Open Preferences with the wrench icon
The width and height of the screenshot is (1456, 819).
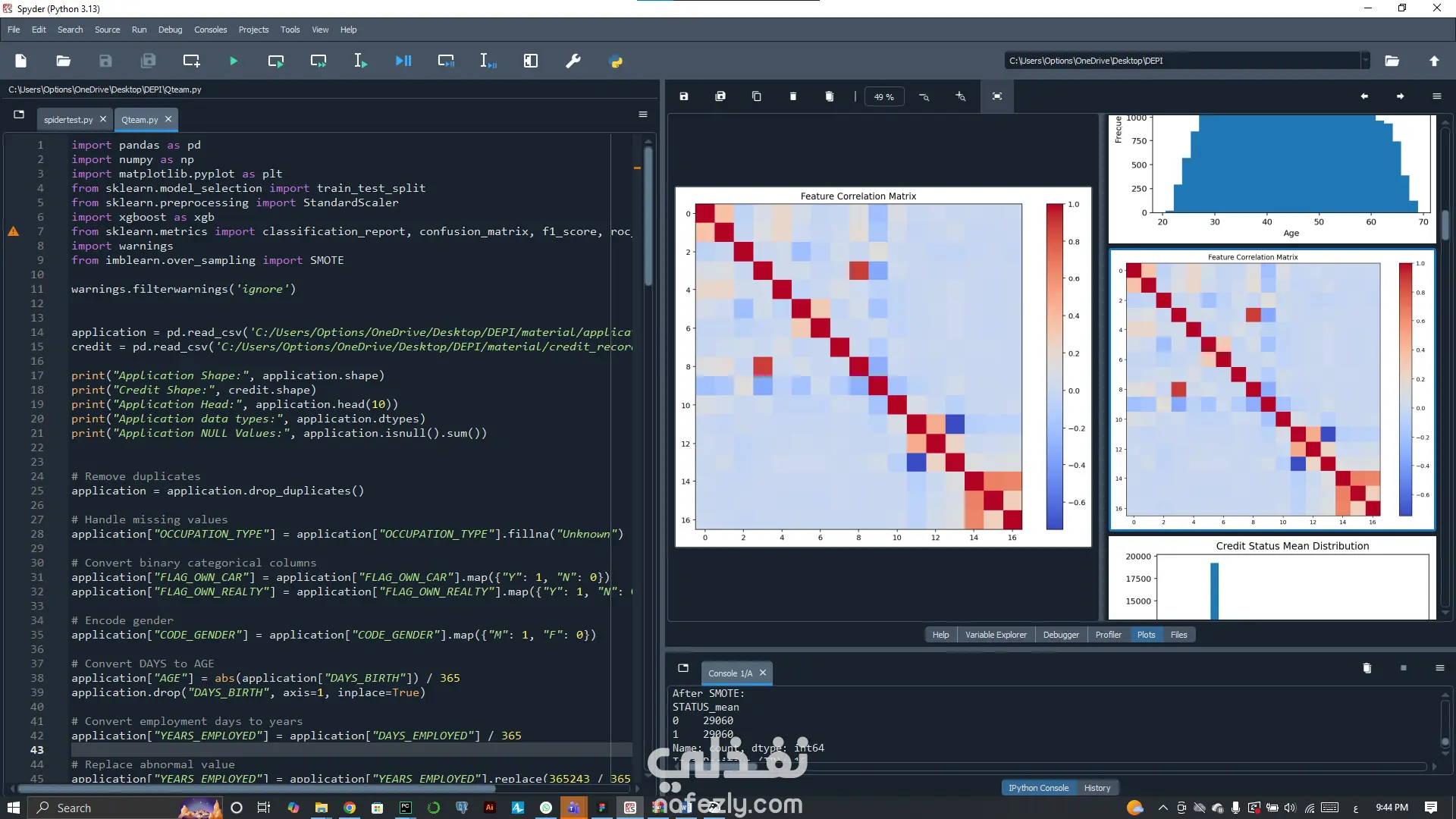point(573,61)
